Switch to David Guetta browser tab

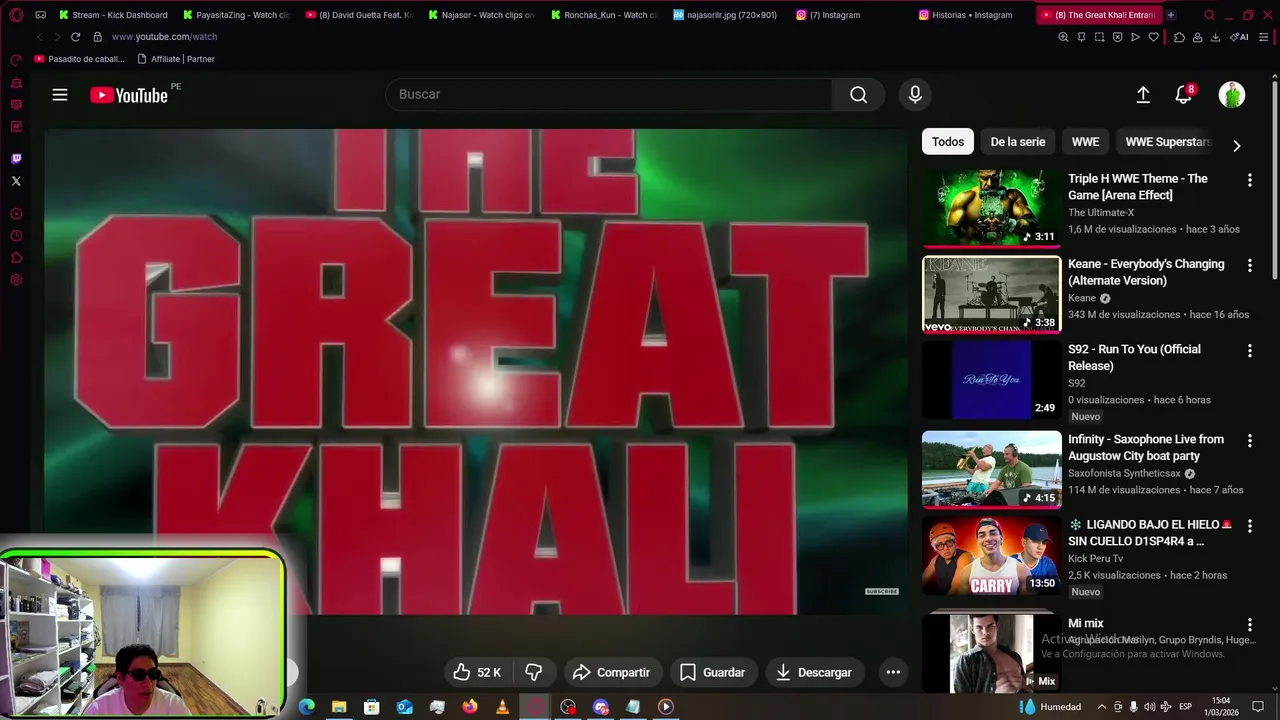point(360,15)
